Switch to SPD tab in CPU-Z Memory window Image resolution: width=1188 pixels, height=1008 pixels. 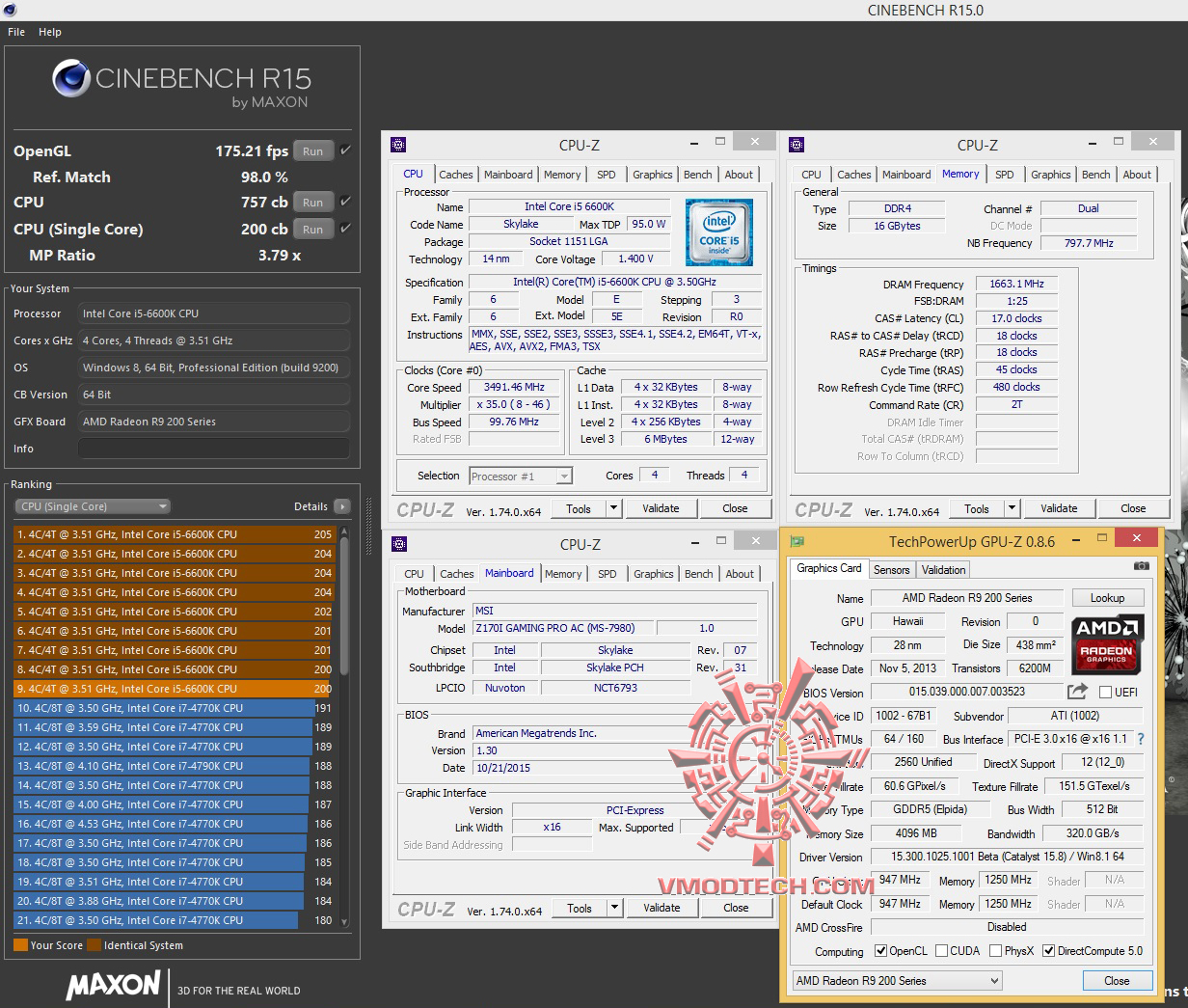point(1005,175)
